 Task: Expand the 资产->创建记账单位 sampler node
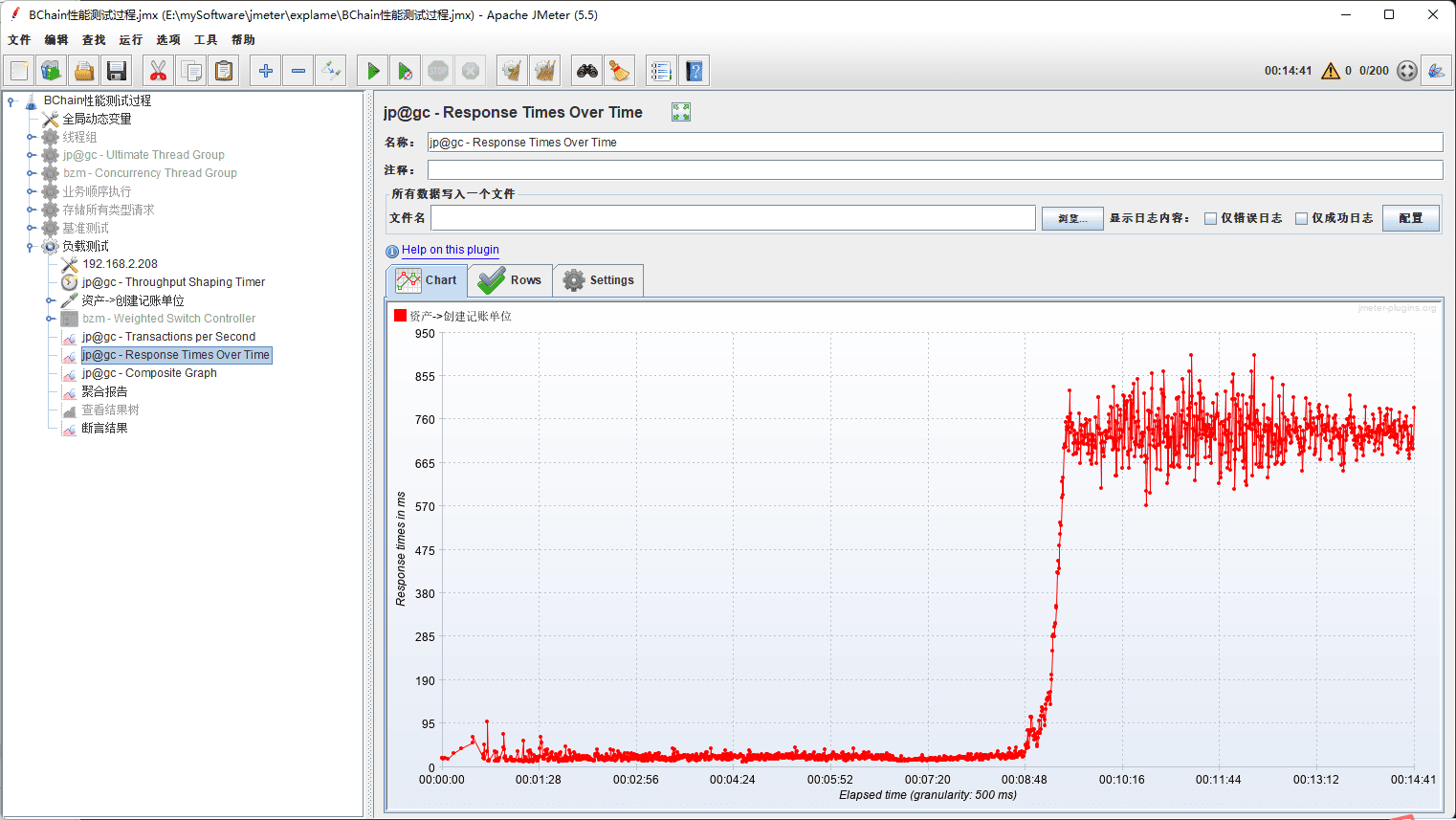click(50, 300)
